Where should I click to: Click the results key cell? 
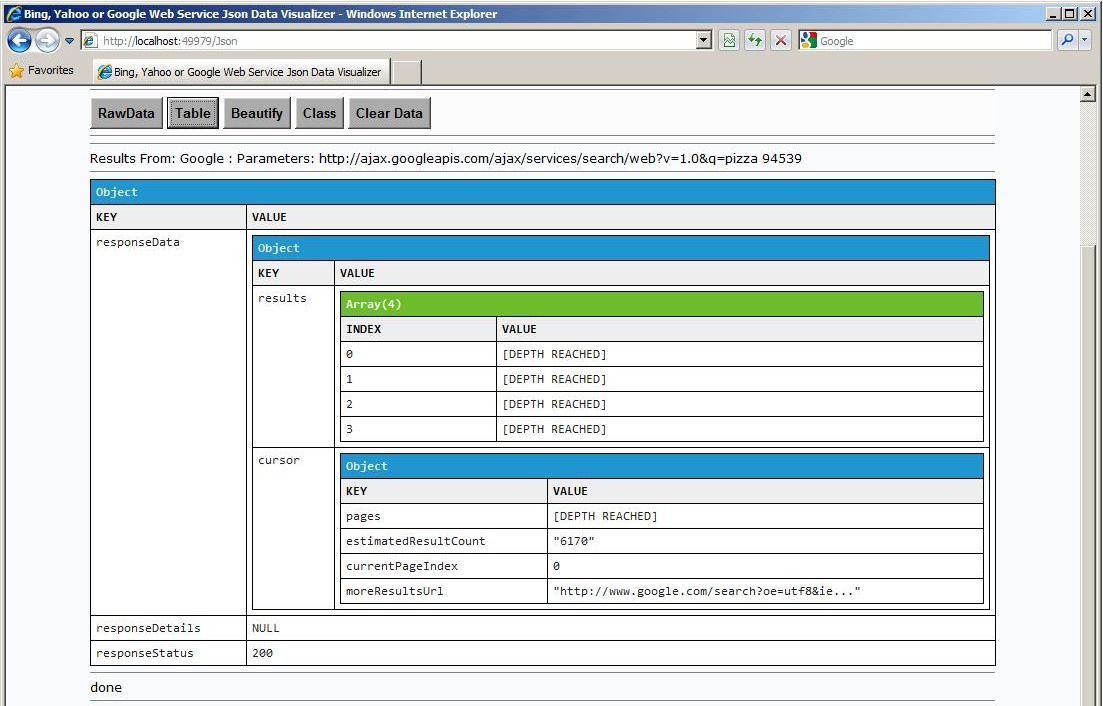(293, 366)
